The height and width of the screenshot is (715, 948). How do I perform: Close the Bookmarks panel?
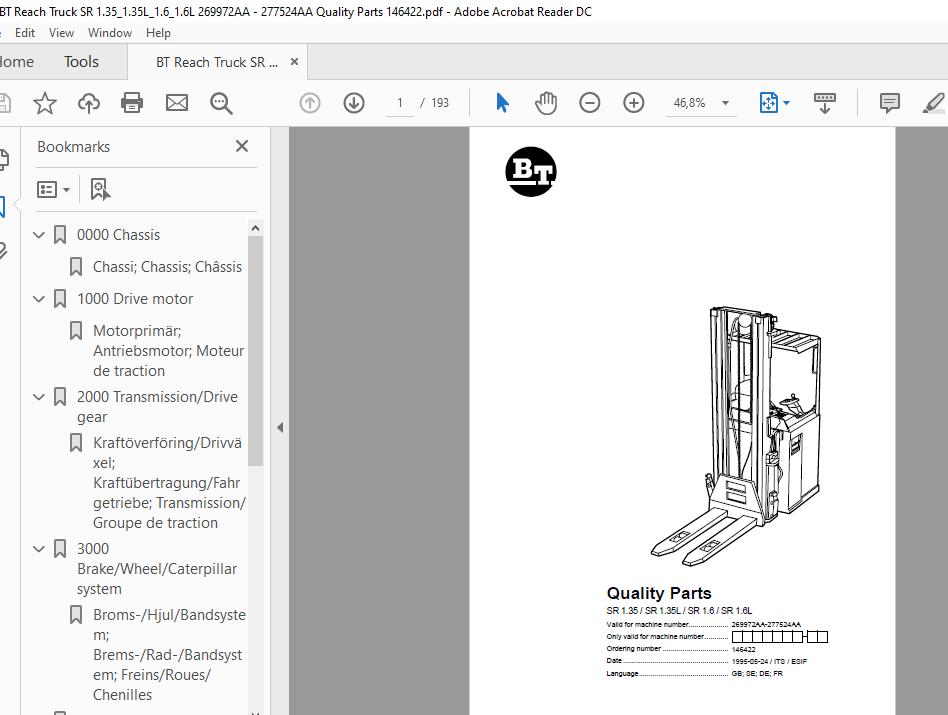[x=242, y=146]
